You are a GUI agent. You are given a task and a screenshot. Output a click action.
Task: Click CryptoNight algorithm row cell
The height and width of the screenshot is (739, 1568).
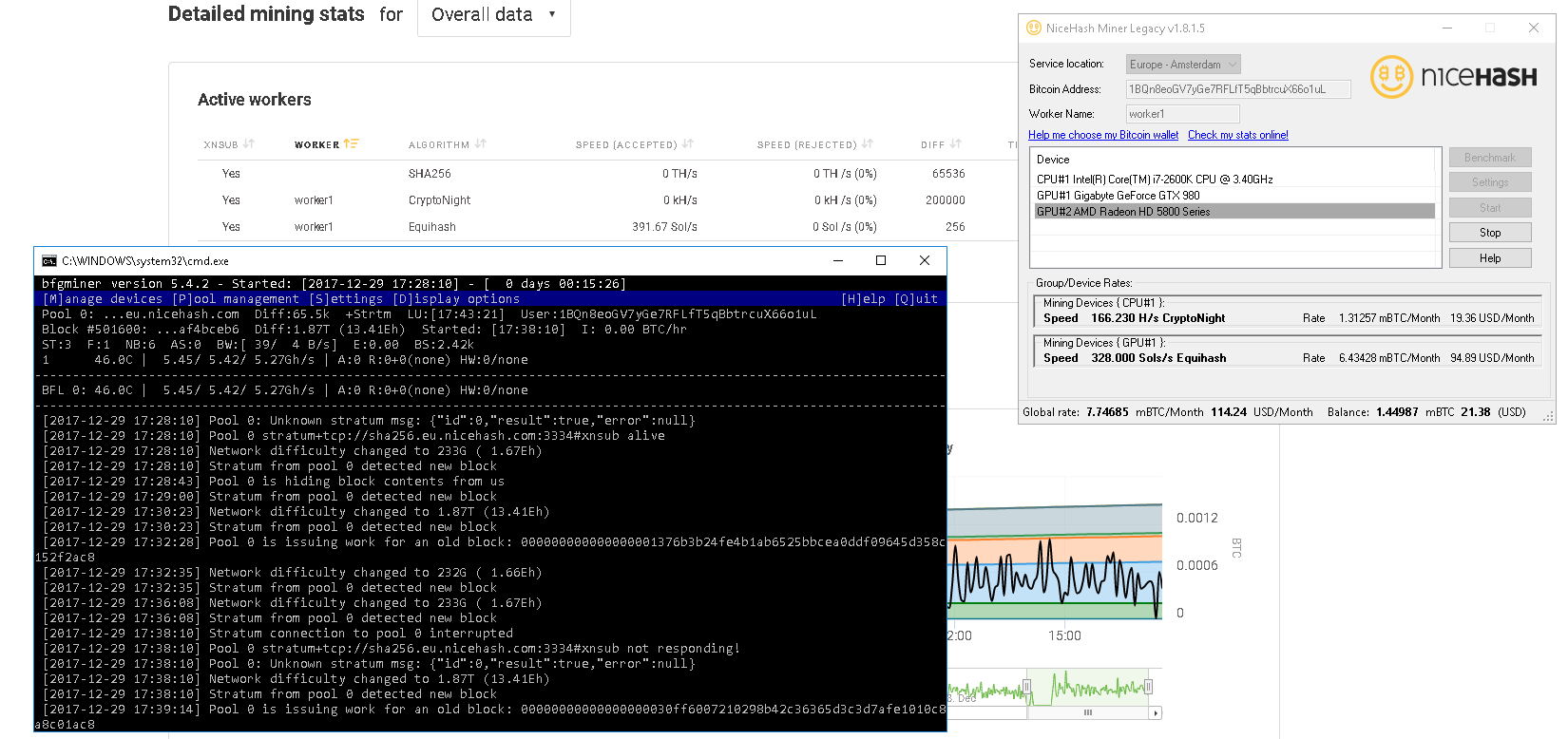[x=439, y=200]
